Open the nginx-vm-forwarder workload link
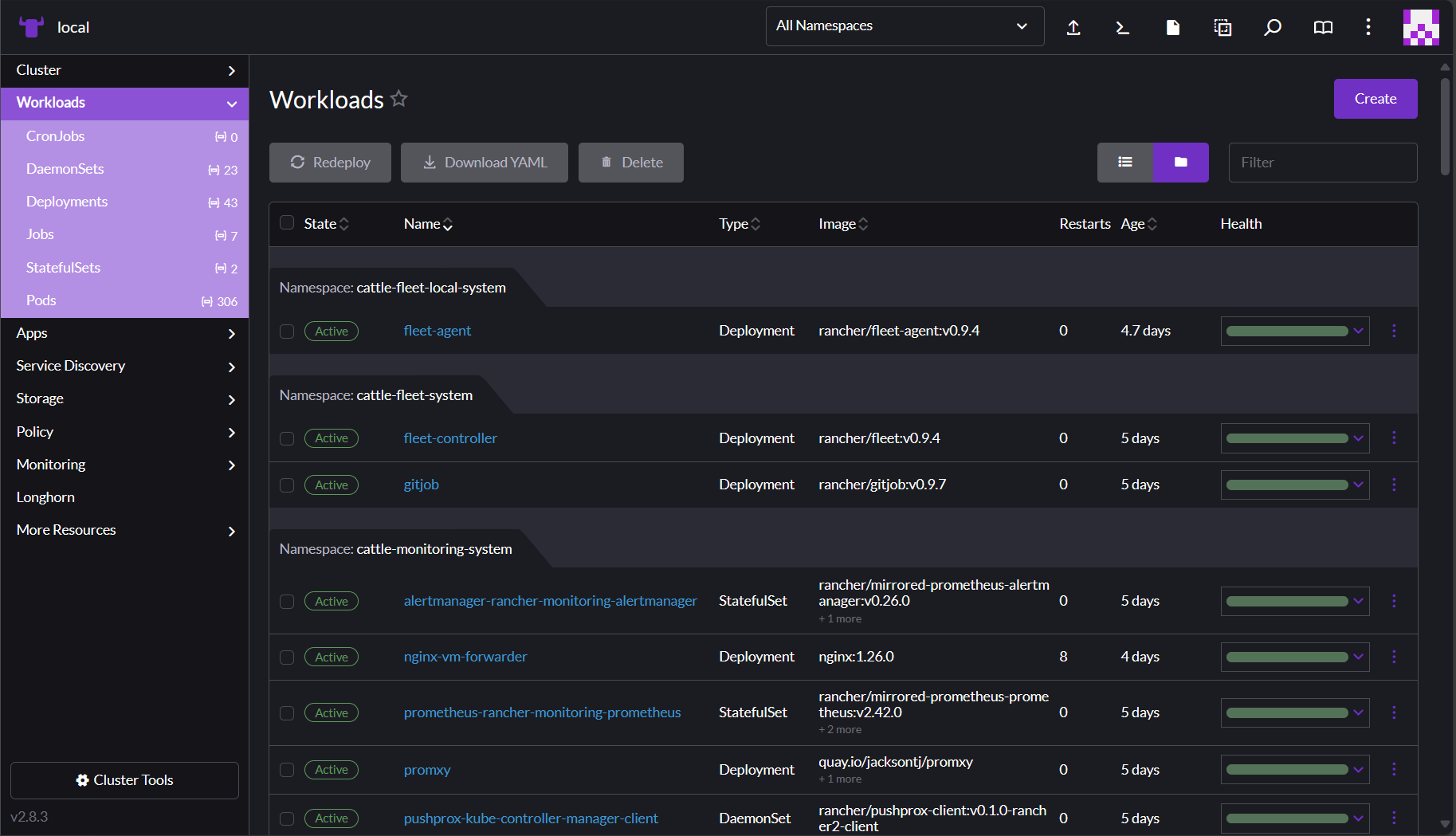 click(x=465, y=657)
